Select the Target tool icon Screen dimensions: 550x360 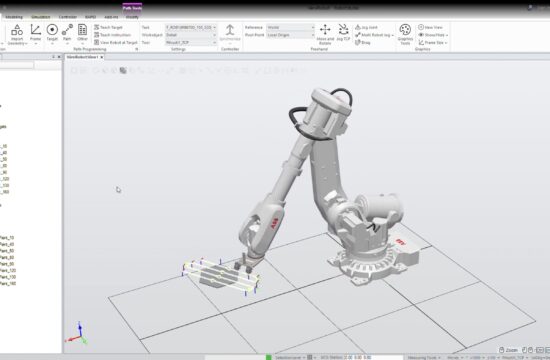coord(52,34)
